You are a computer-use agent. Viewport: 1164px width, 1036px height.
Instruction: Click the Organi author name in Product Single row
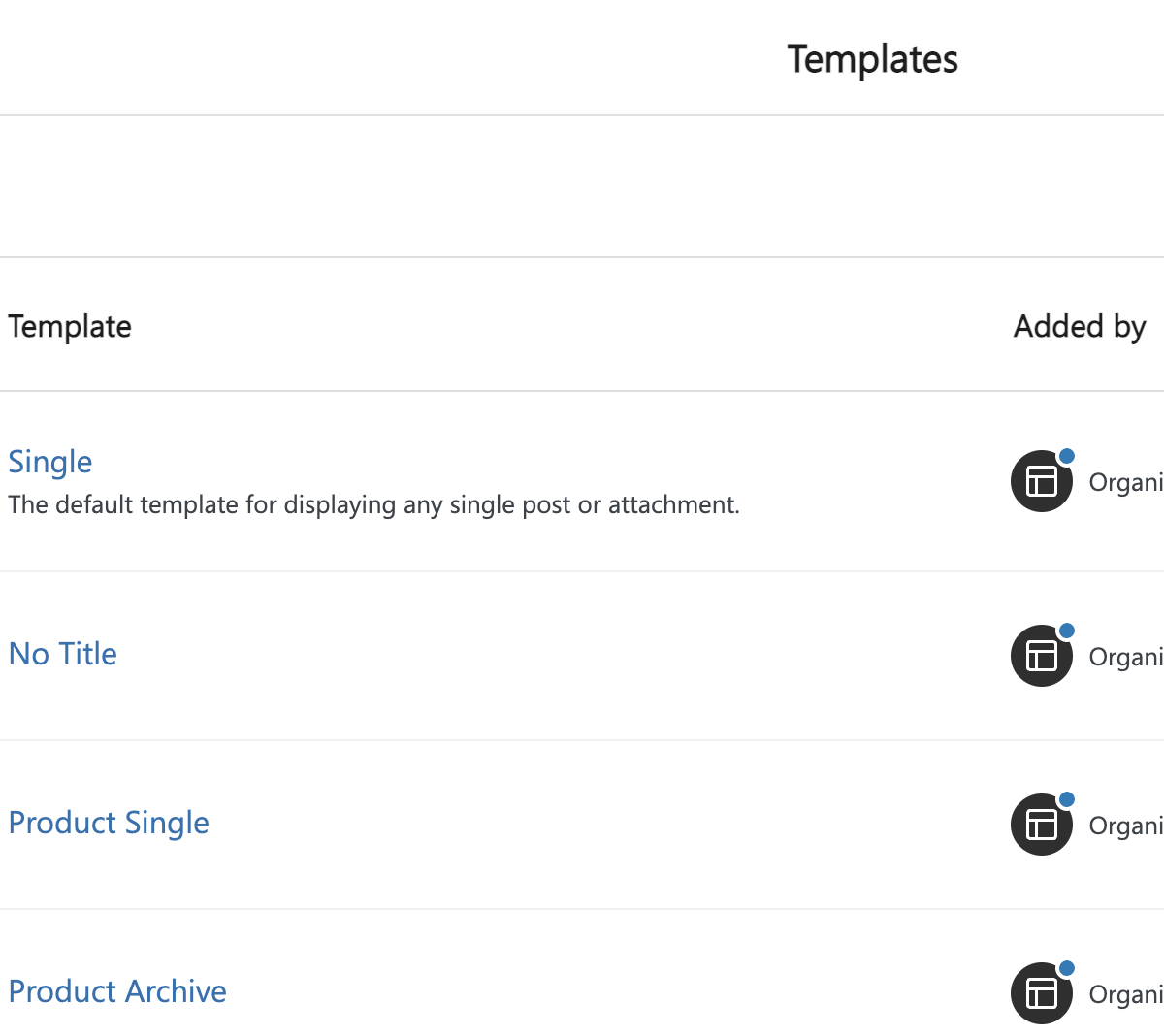[1126, 826]
